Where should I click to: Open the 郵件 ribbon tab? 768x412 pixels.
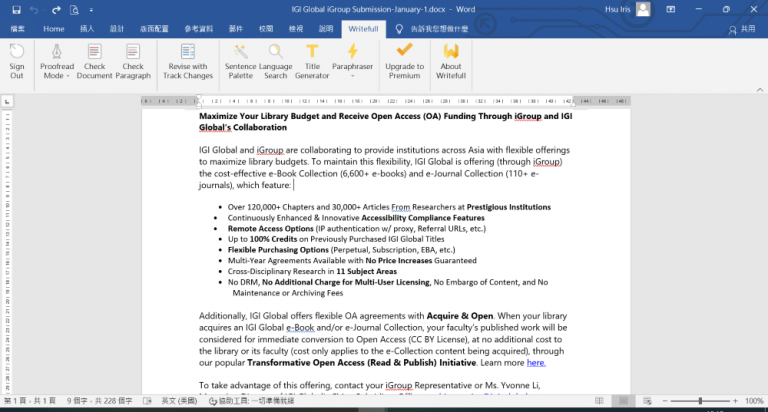point(236,29)
